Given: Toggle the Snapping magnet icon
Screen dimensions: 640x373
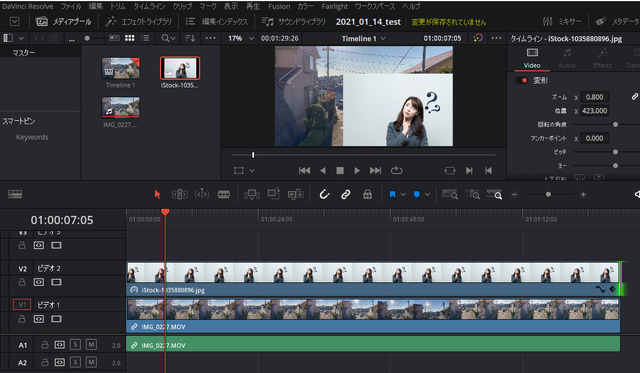Looking at the screenshot, I should (x=324, y=195).
